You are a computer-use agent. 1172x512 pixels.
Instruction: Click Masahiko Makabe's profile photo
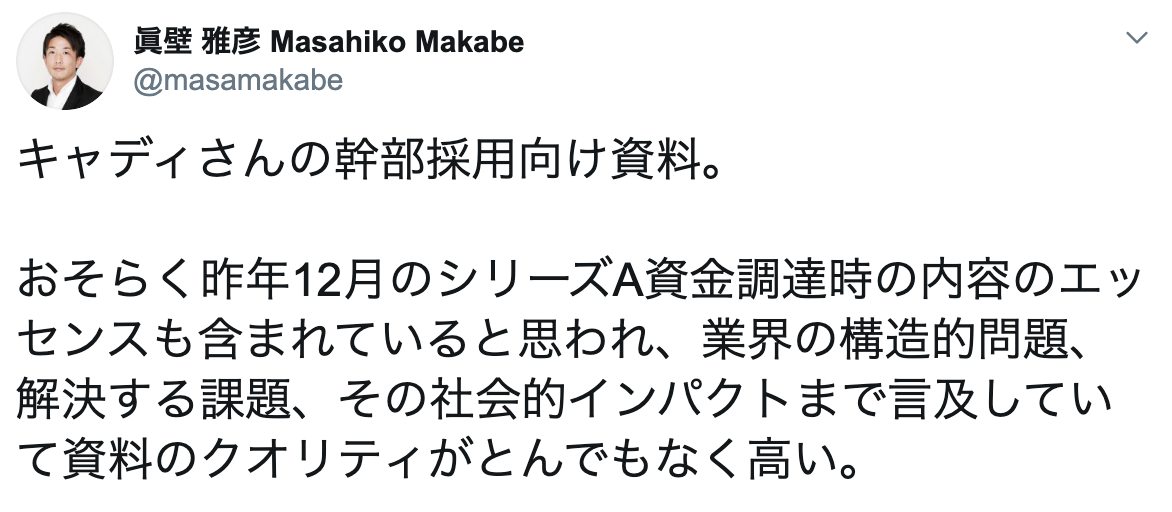click(x=66, y=63)
